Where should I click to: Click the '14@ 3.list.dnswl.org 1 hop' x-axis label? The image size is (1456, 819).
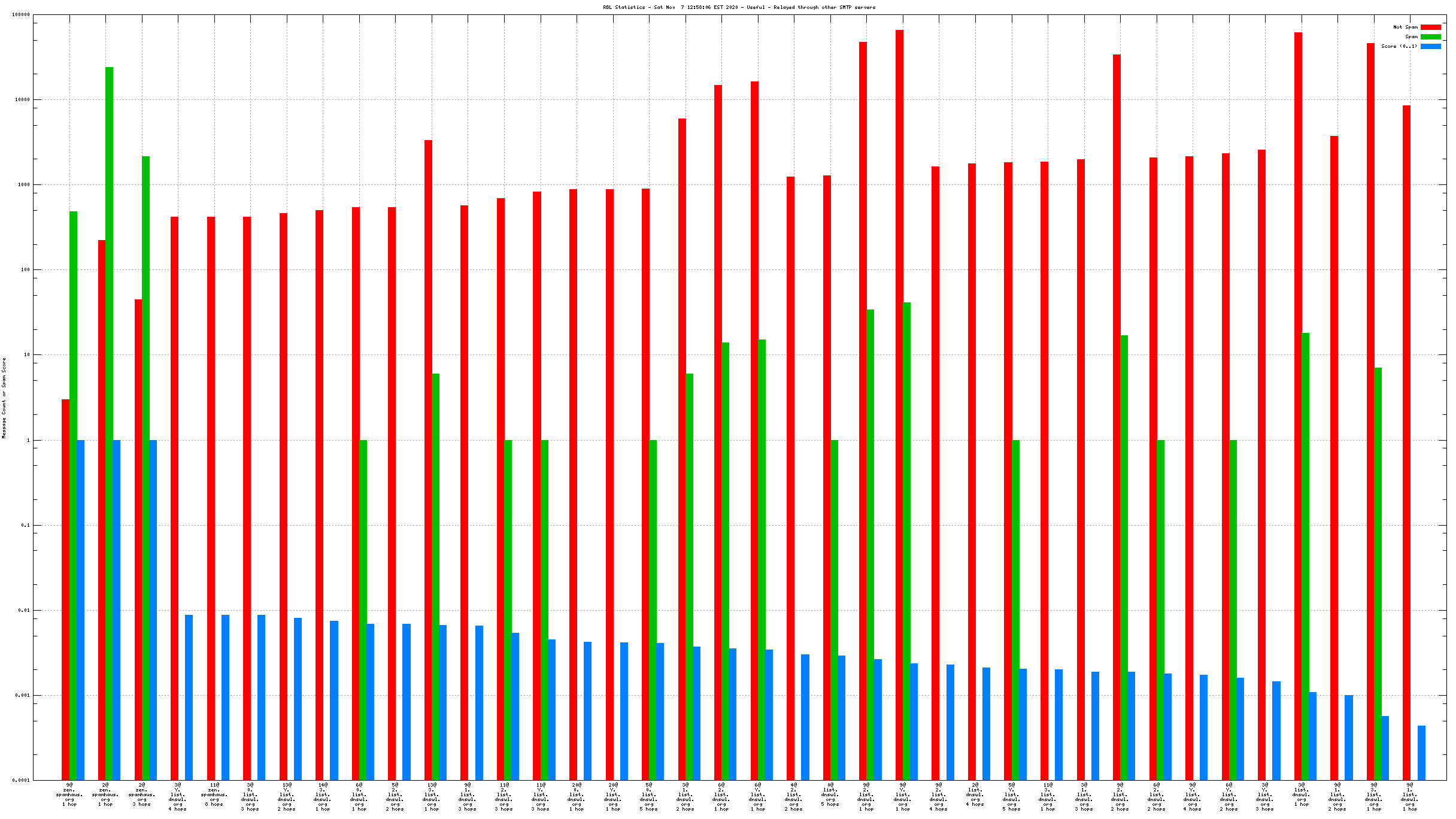click(323, 796)
